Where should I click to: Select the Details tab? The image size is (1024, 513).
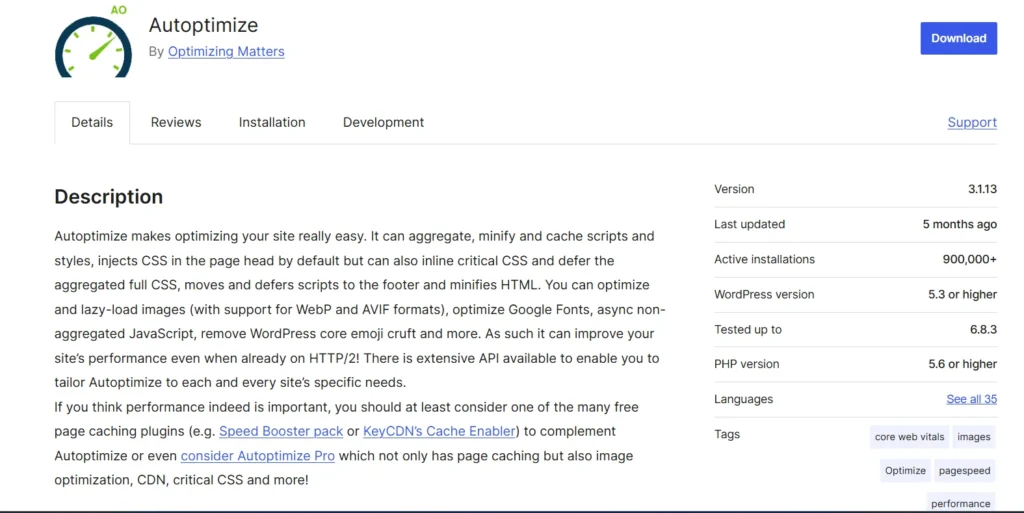point(92,123)
